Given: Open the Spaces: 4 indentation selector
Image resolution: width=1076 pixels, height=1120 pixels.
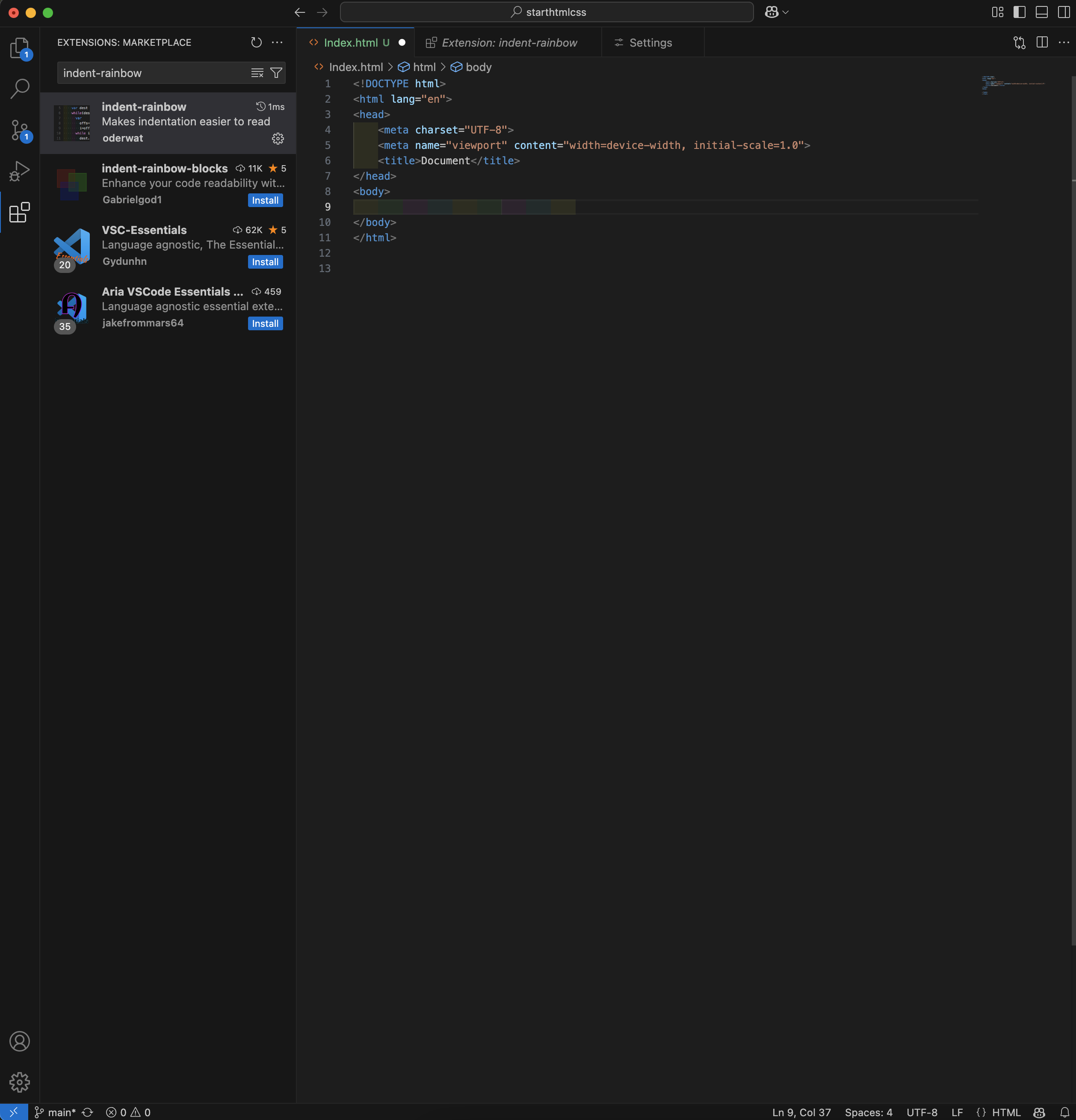Looking at the screenshot, I should pyautogui.click(x=868, y=1112).
